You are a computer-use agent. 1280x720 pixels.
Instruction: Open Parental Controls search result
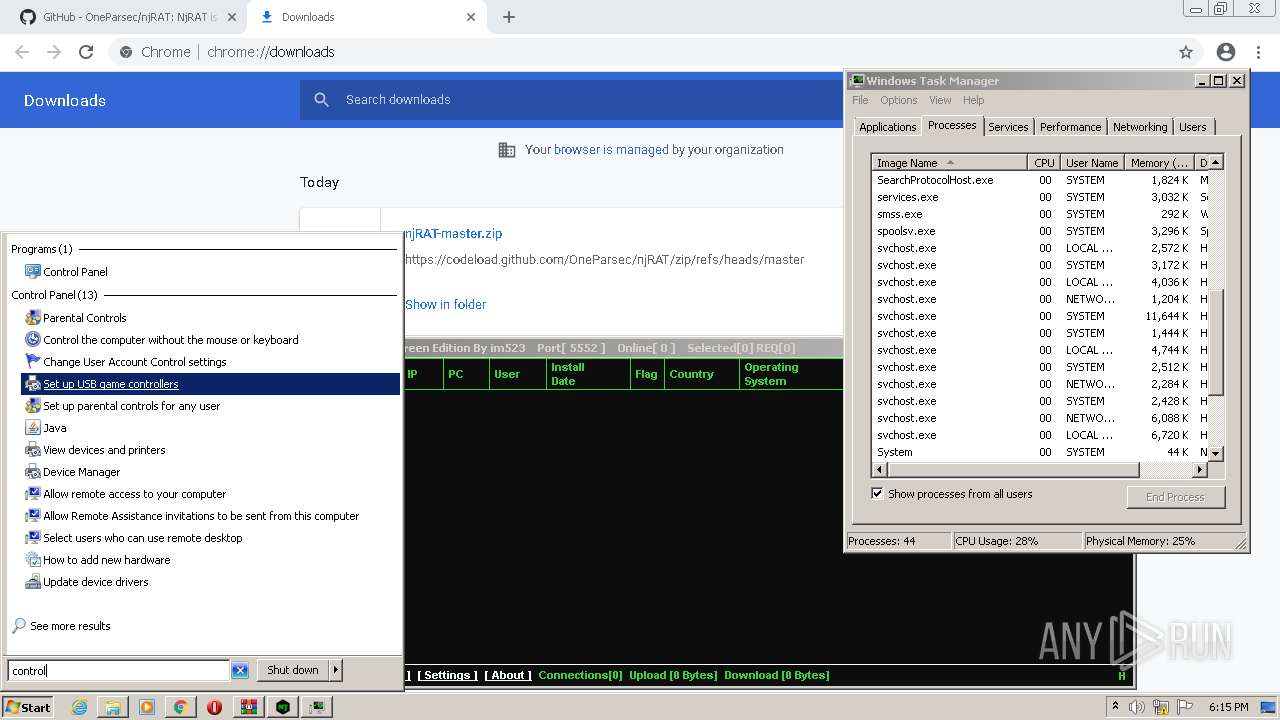84,318
